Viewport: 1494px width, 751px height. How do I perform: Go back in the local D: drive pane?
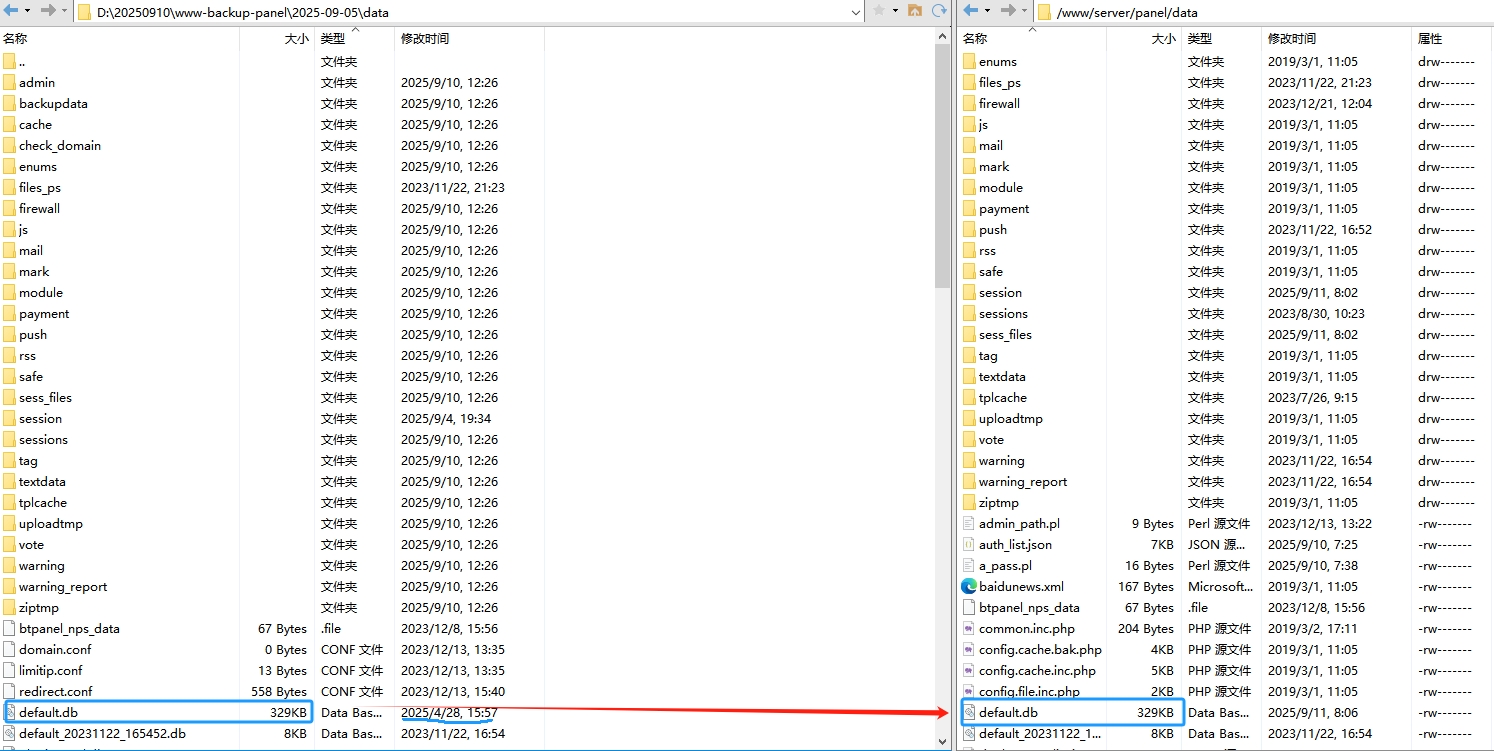(11, 11)
